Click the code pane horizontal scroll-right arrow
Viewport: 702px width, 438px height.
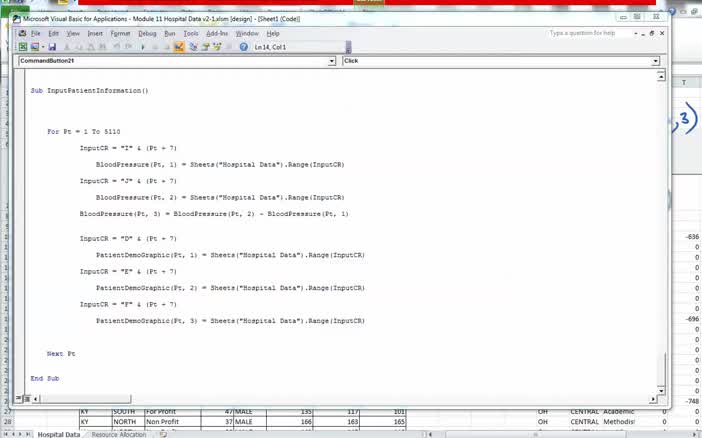pyautogui.click(x=653, y=398)
